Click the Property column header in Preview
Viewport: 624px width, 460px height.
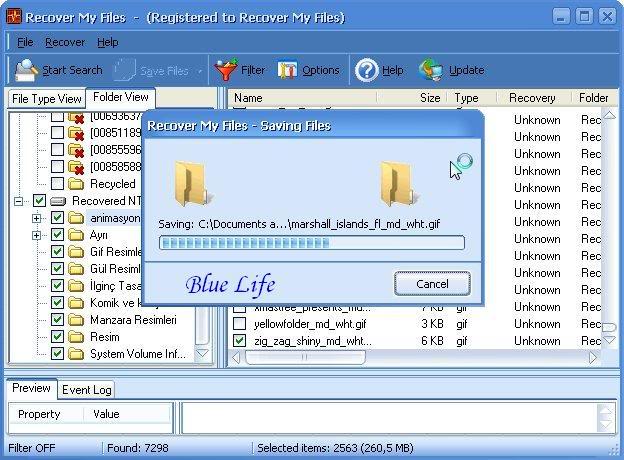point(46,414)
